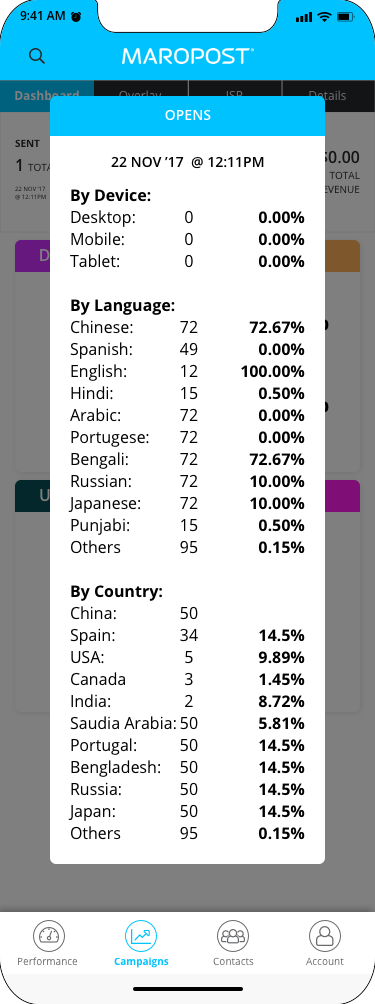Tap the By Country heading
The image size is (375, 1004).
point(116,591)
